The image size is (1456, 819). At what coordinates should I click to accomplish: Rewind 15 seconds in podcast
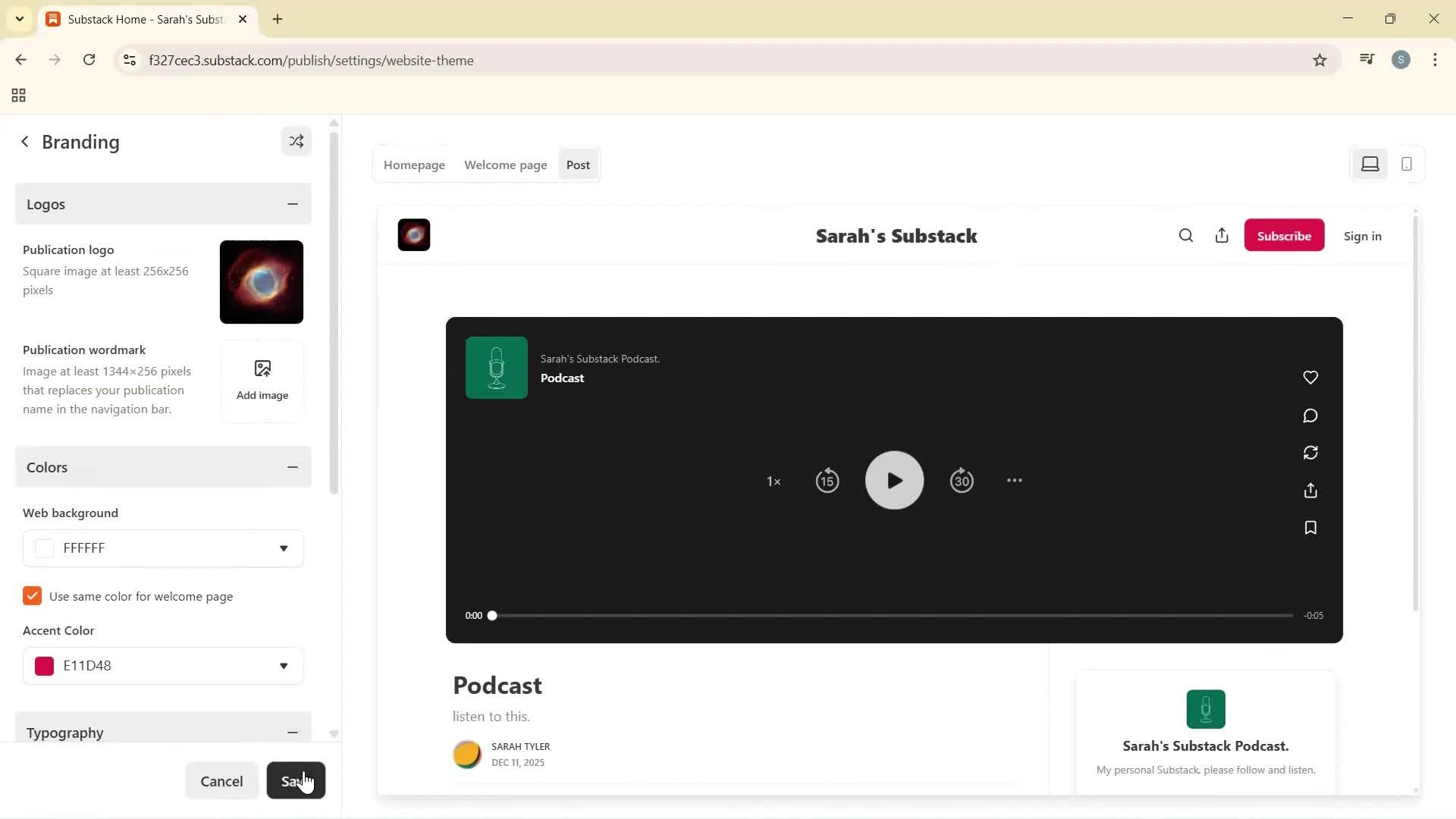(x=827, y=481)
